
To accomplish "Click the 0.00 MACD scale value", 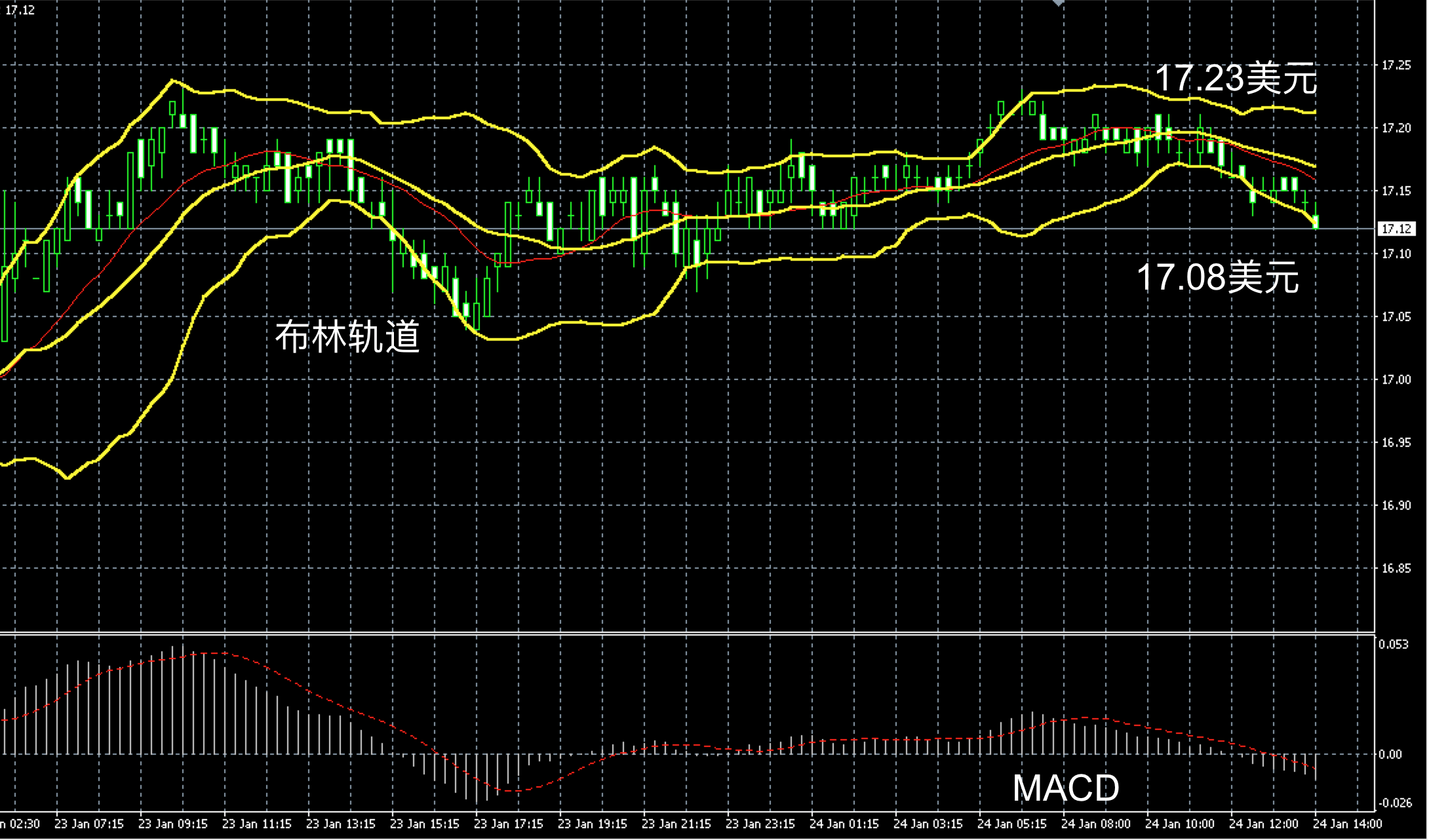I will (1391, 754).
